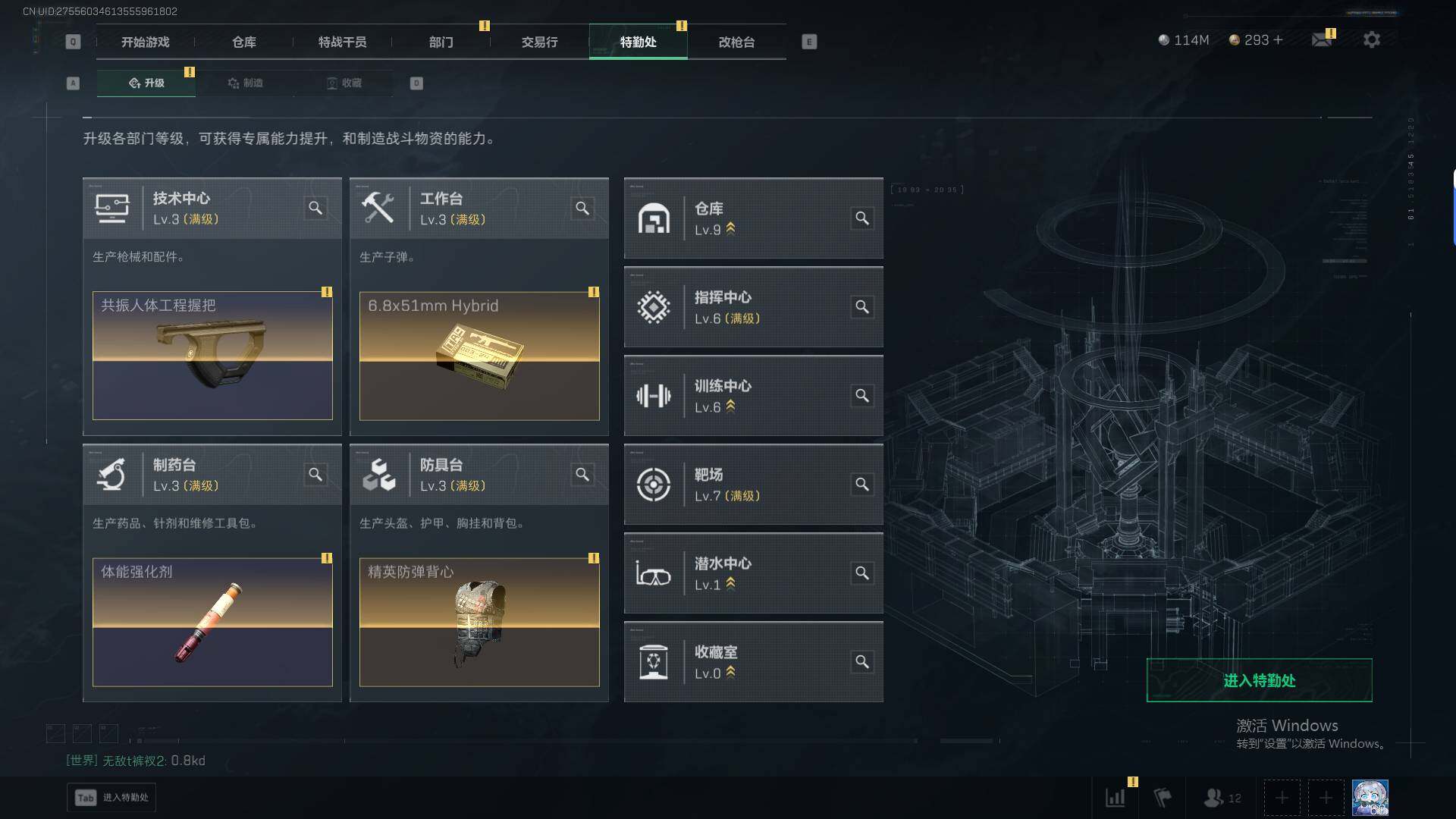Select the 精英防弹背心 item card
1456x819 pixels.
pyautogui.click(x=479, y=623)
